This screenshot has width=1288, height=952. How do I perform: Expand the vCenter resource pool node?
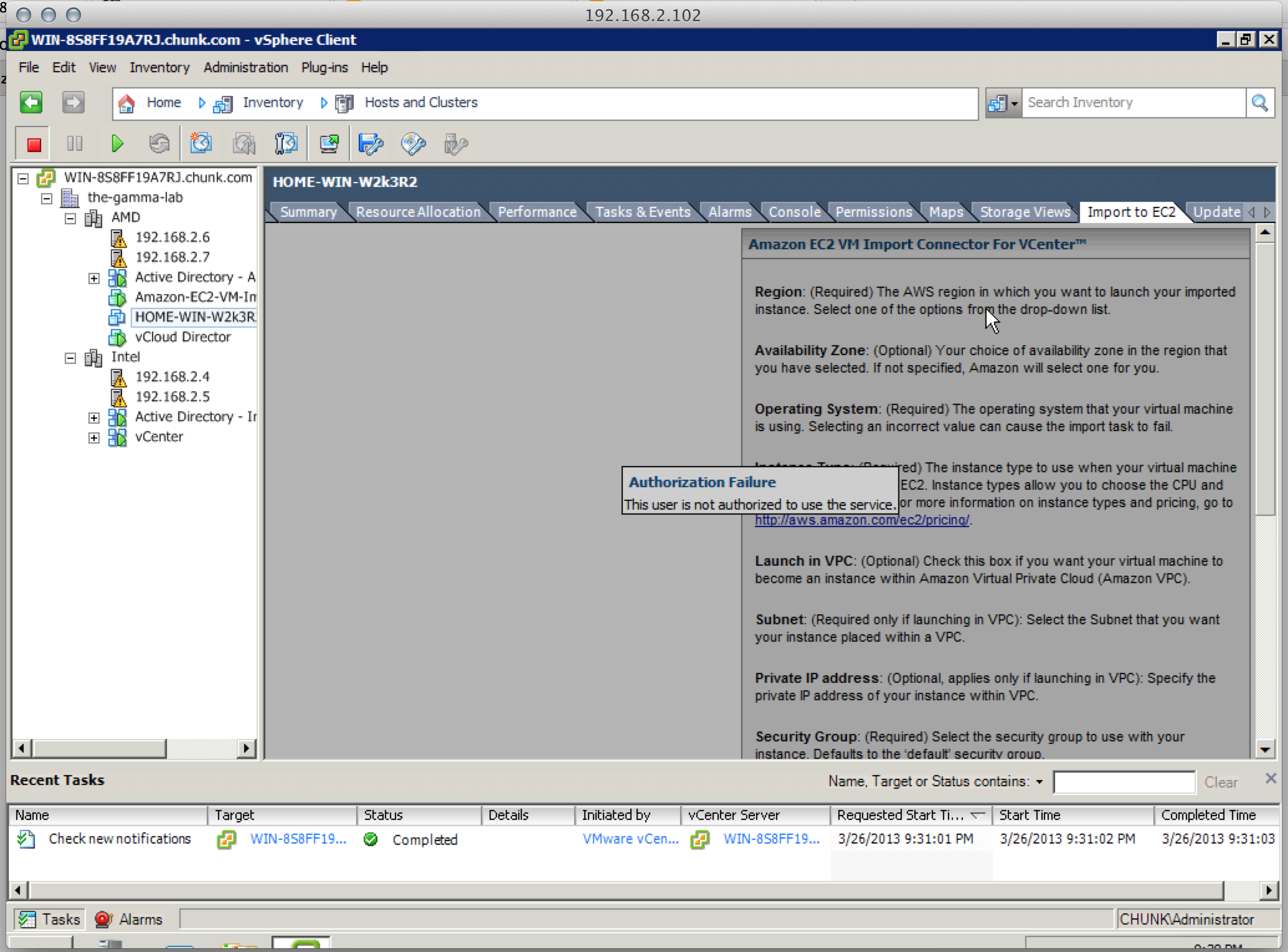pyautogui.click(x=94, y=437)
